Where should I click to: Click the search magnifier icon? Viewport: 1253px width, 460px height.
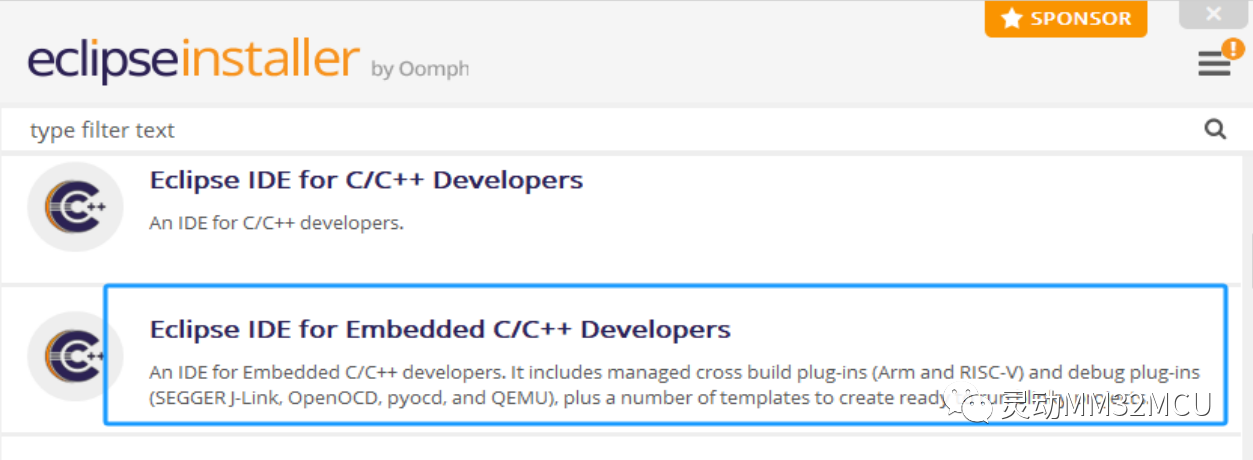tap(1215, 129)
